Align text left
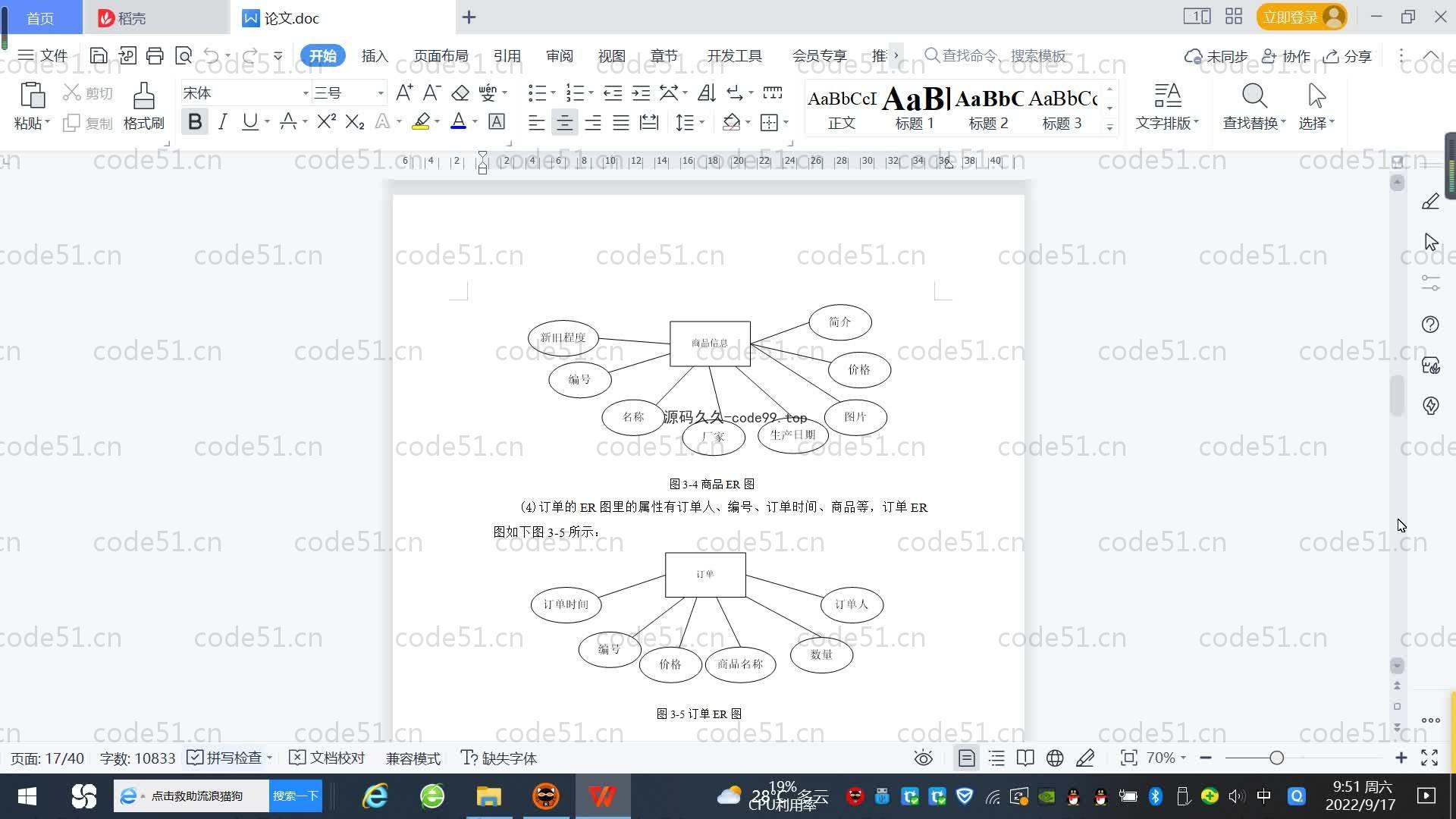Screen dimensions: 1456x819 click(536, 122)
